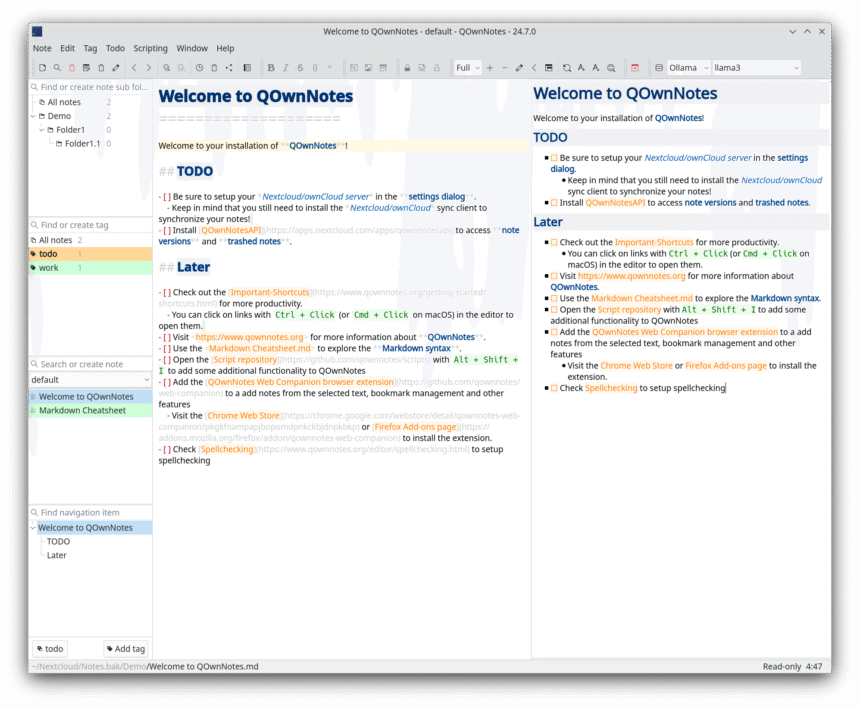
Task: Select the 'work' tag row
Action: pyautogui.click(x=90, y=268)
